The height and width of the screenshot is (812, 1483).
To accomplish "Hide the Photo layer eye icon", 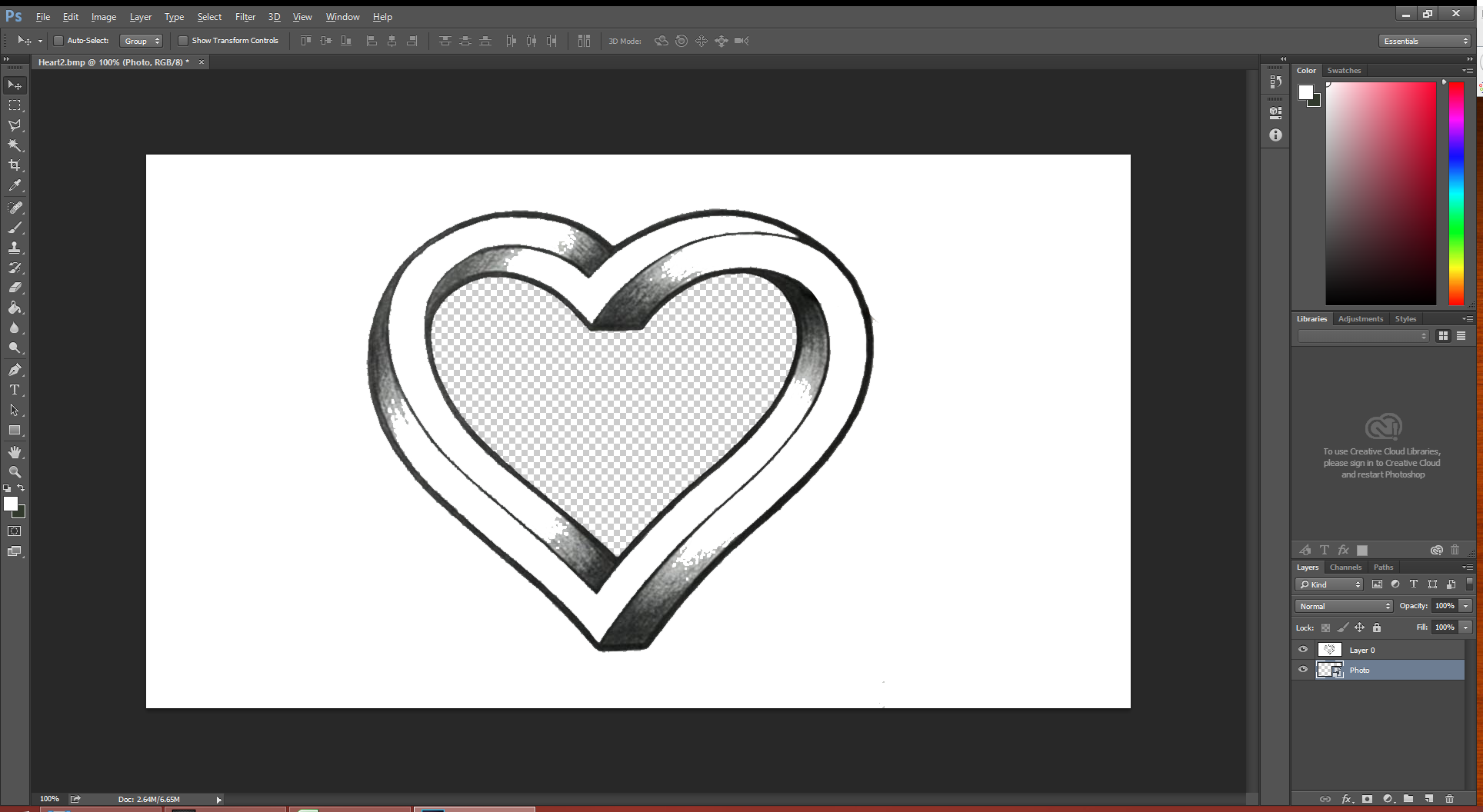I will (x=1303, y=670).
